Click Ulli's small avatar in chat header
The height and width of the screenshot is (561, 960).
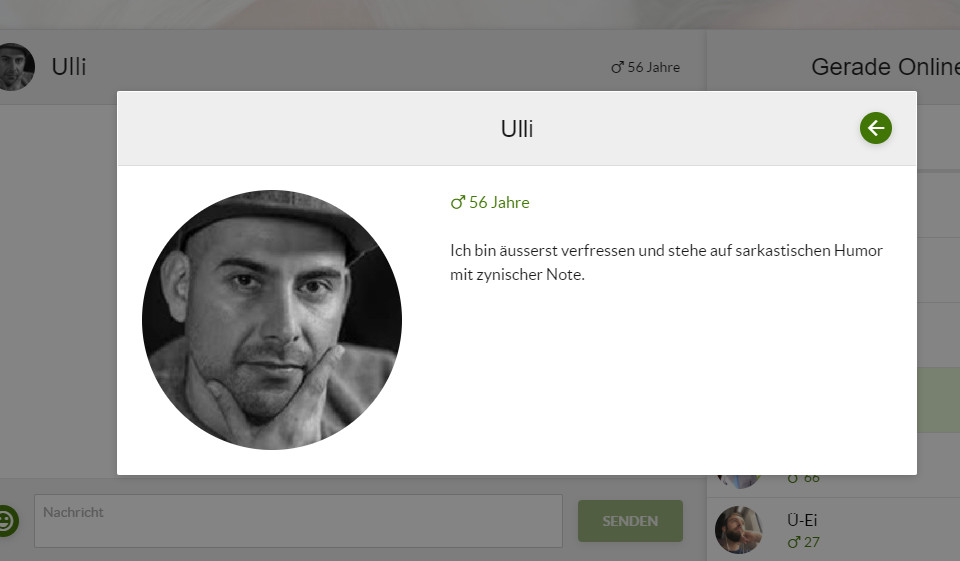[x=15, y=67]
